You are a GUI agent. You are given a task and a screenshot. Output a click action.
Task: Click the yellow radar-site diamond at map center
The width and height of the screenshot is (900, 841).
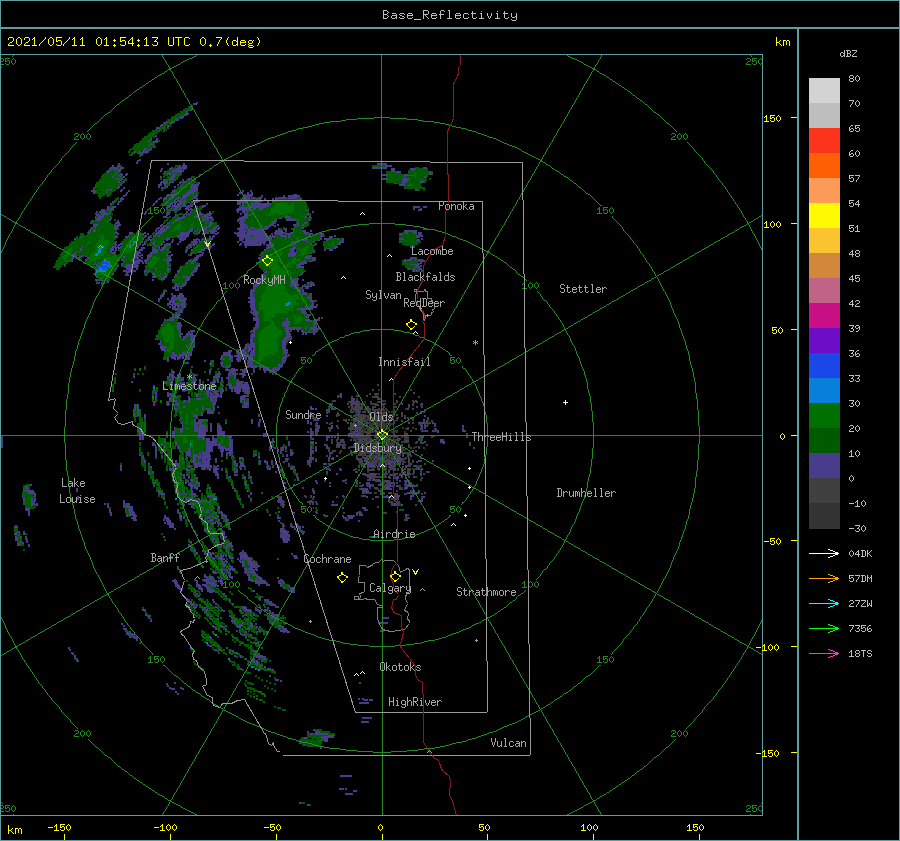tap(382, 435)
